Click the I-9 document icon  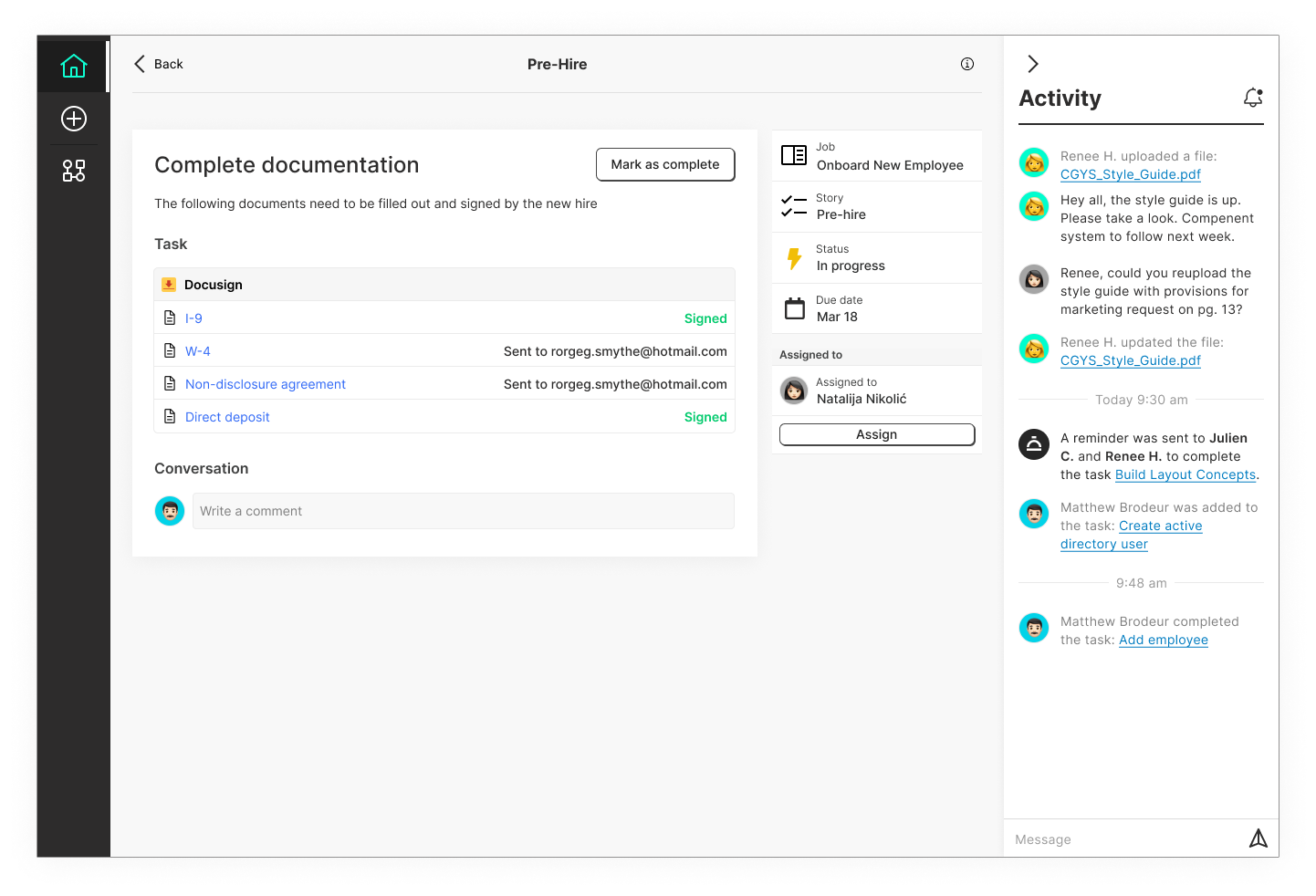pos(170,318)
